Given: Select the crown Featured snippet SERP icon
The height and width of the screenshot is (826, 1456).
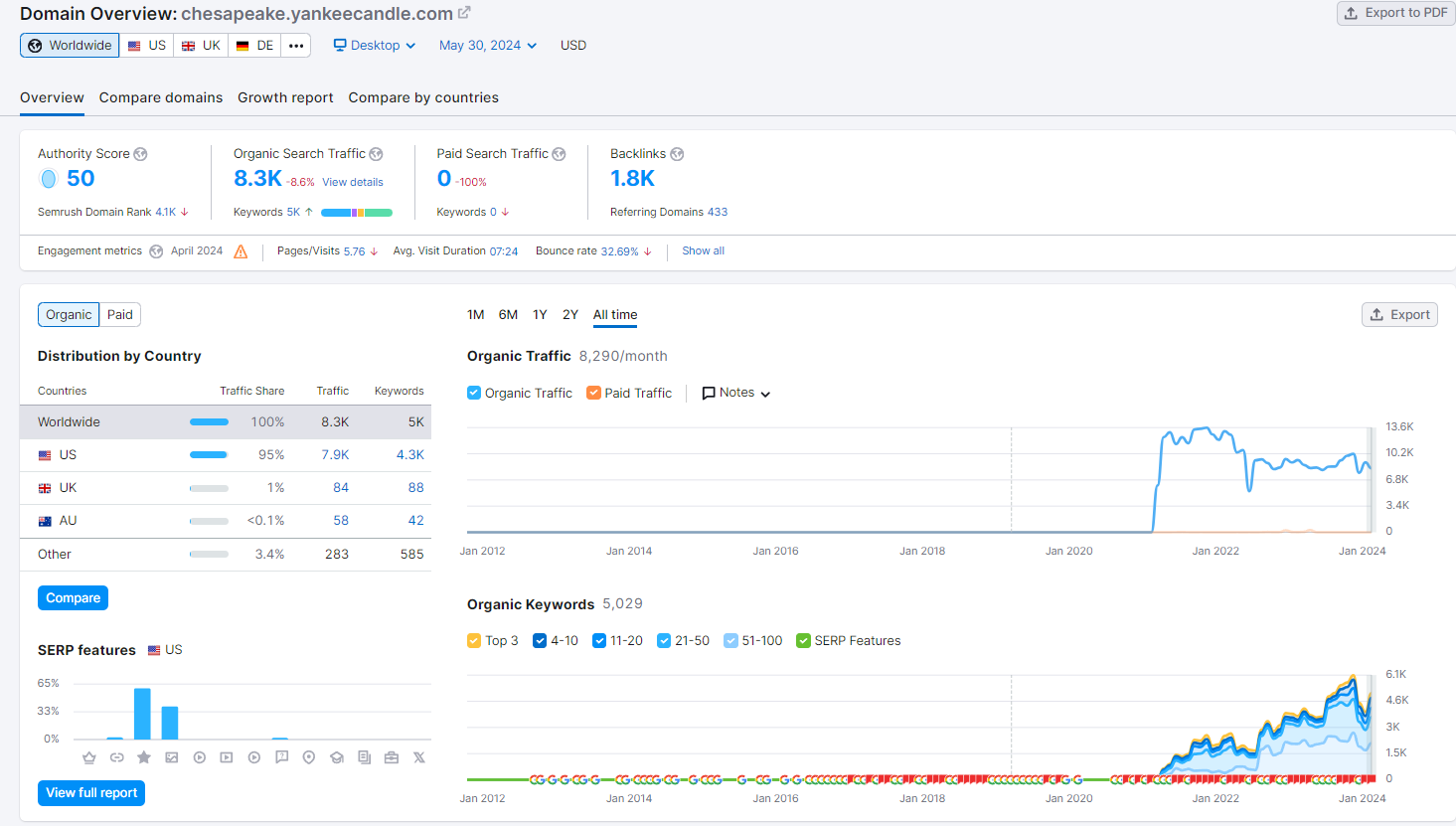Looking at the screenshot, I should [89, 757].
